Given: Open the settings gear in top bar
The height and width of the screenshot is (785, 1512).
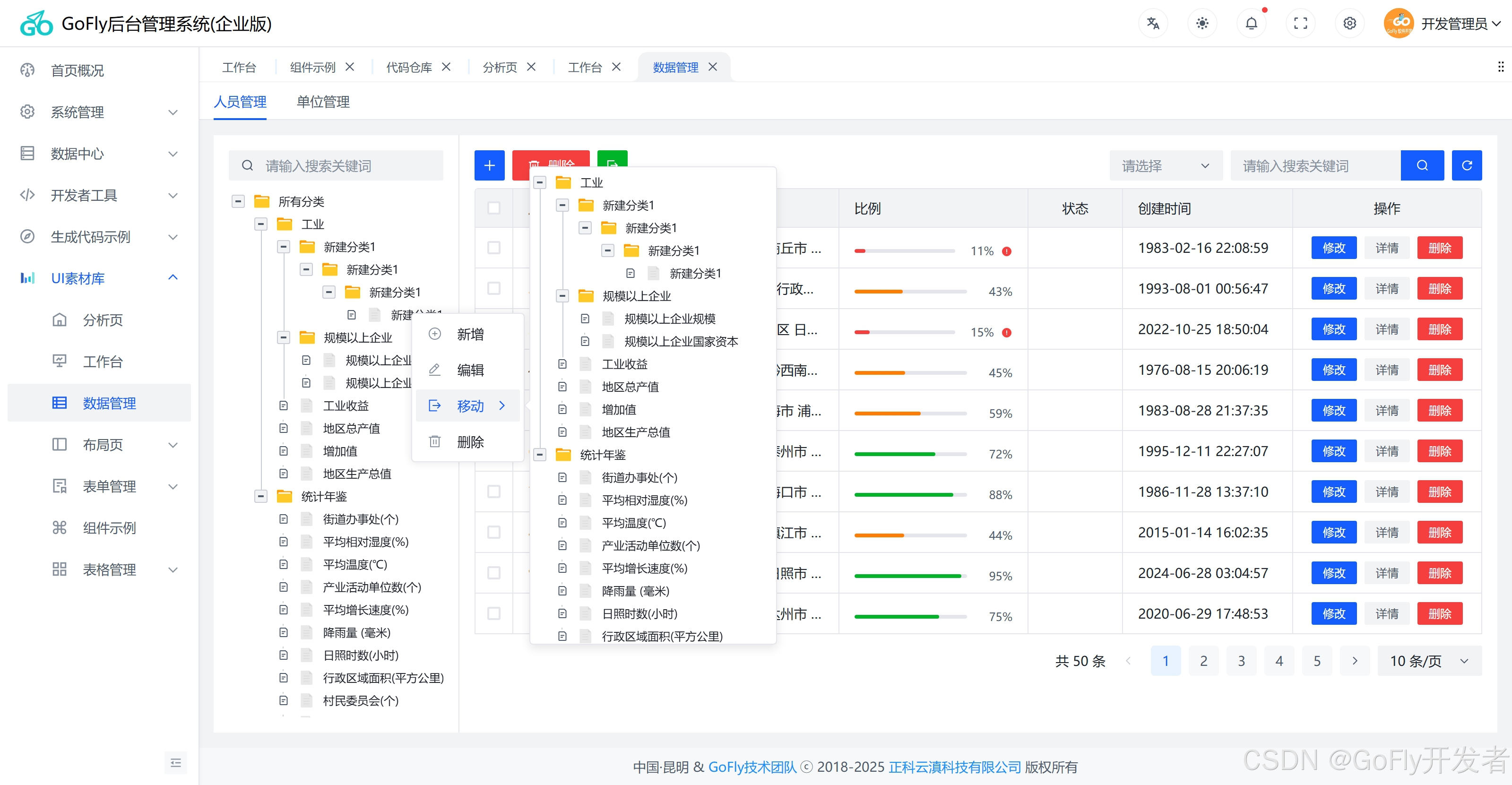Looking at the screenshot, I should click(1349, 24).
